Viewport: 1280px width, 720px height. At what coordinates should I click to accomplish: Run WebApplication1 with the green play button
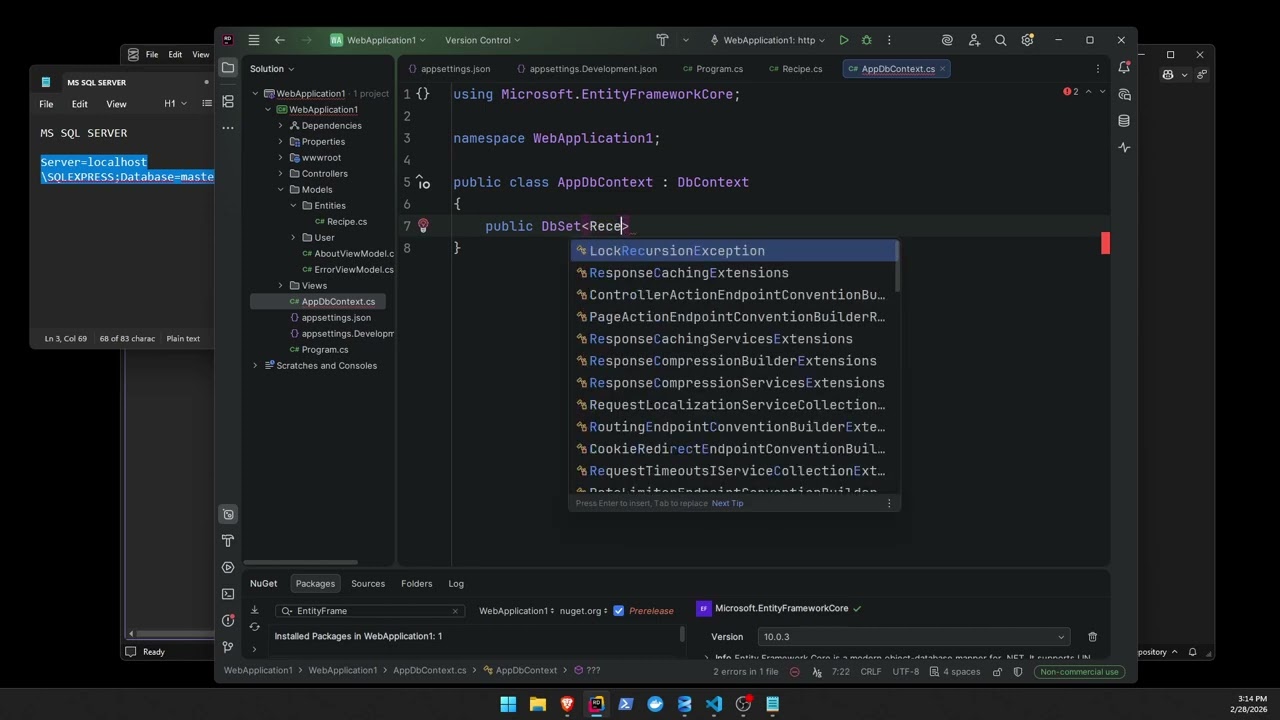pos(844,40)
